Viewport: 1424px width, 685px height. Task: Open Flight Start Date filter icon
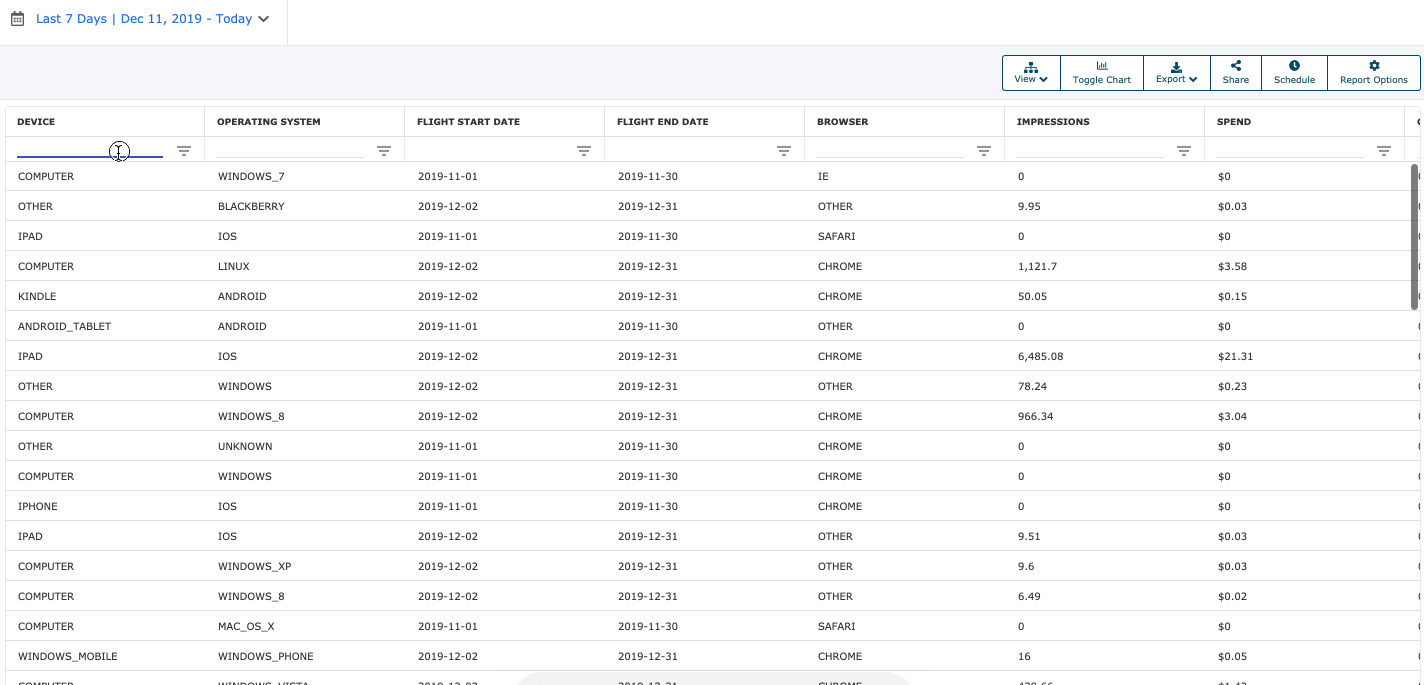[584, 151]
